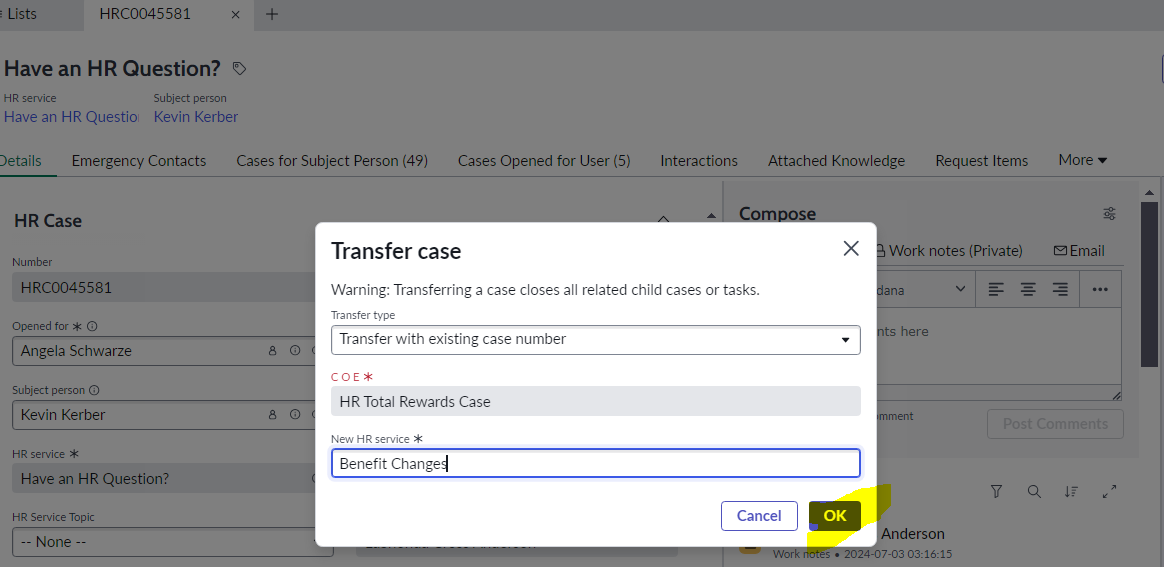
Task: Click the comment box resize handle
Action: (1116, 396)
